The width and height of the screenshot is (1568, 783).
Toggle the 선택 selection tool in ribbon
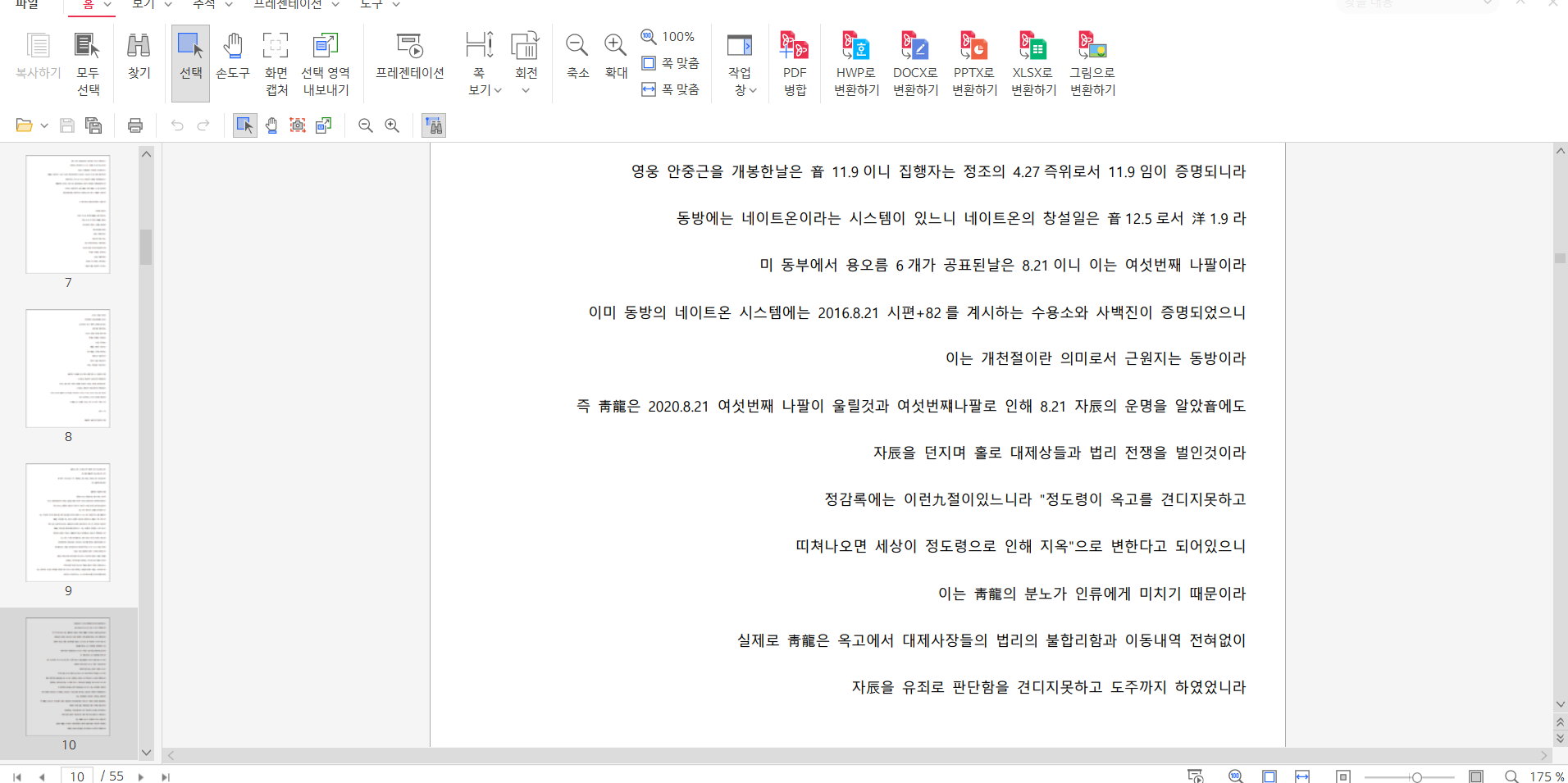pyautogui.click(x=190, y=57)
